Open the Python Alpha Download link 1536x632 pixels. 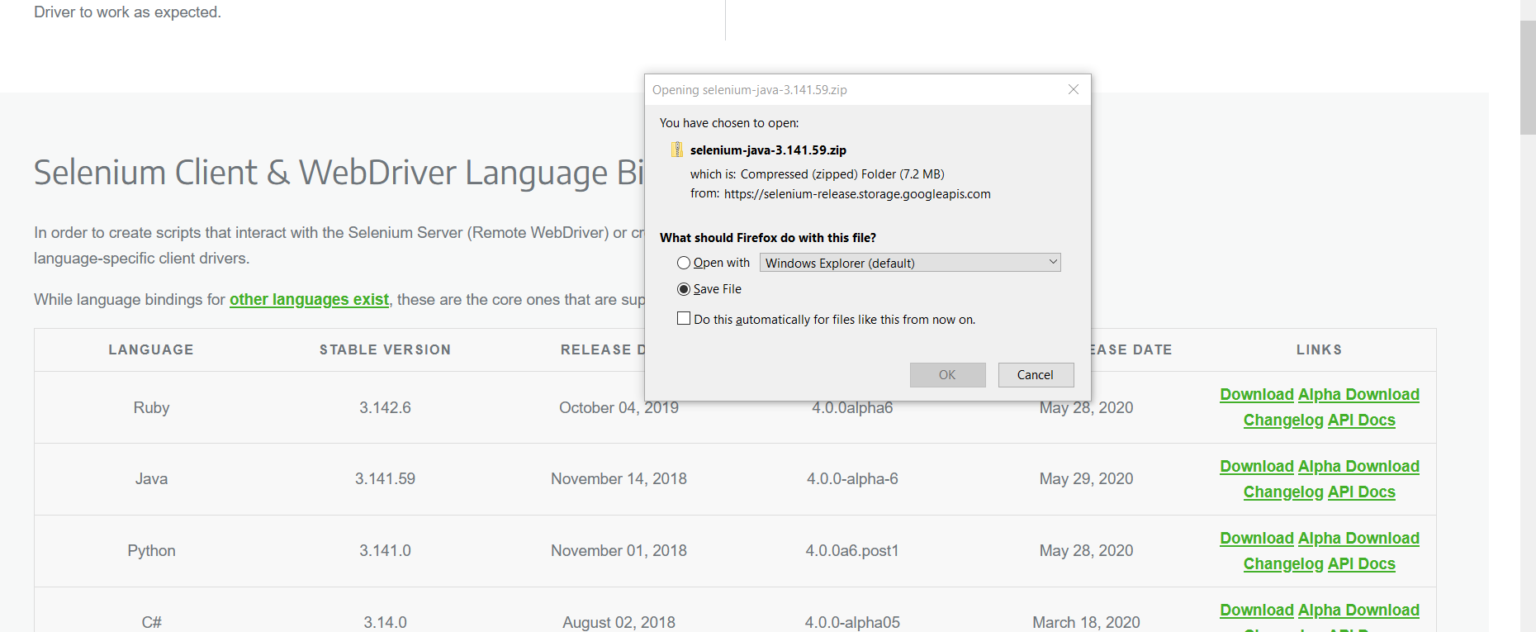[x=1359, y=538]
